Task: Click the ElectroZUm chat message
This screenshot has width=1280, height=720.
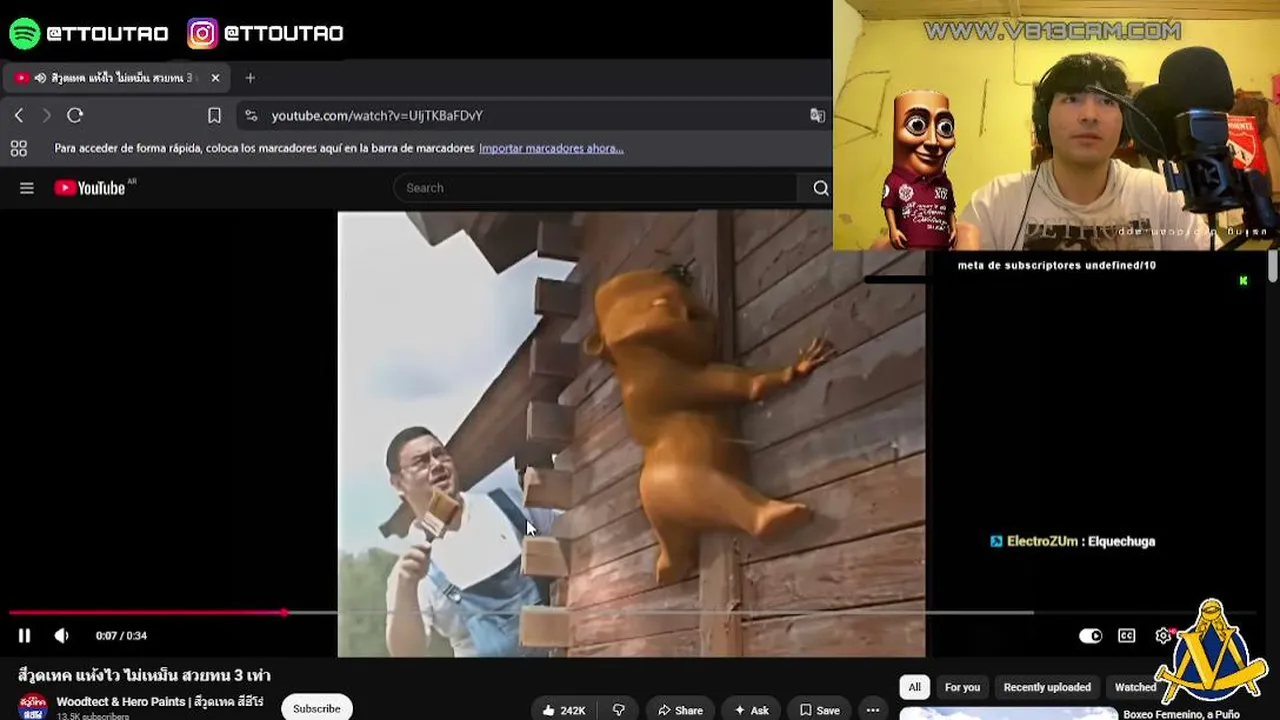Action: click(1072, 541)
